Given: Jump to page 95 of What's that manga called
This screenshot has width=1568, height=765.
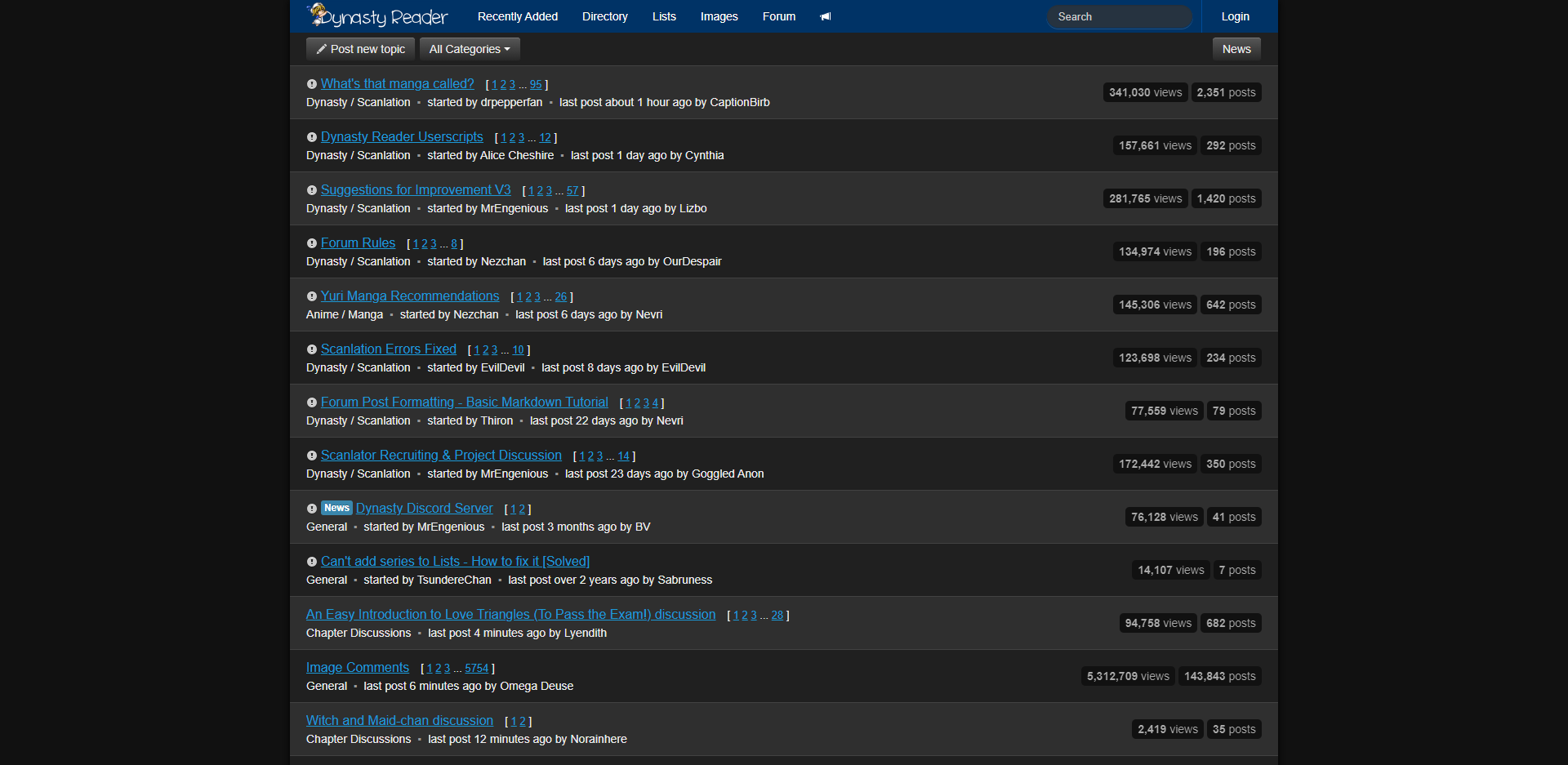Looking at the screenshot, I should (536, 85).
